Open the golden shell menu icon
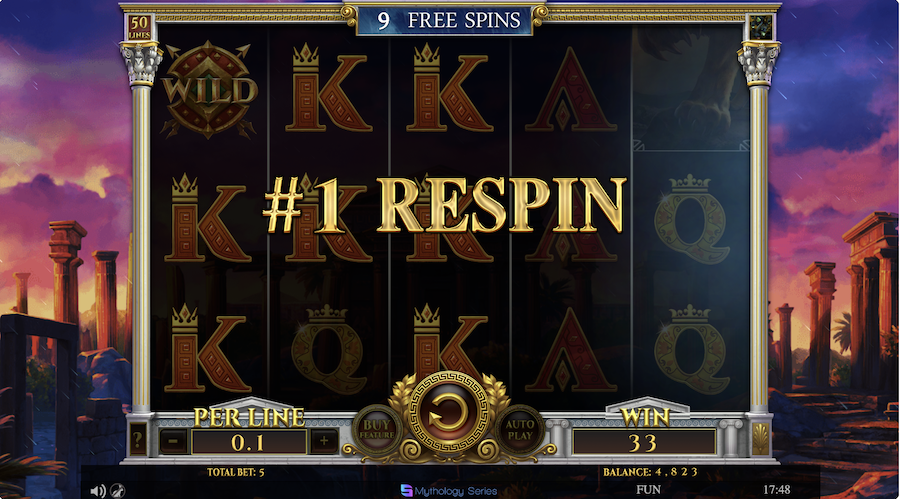Screen dimensions: 900x499 761,440
